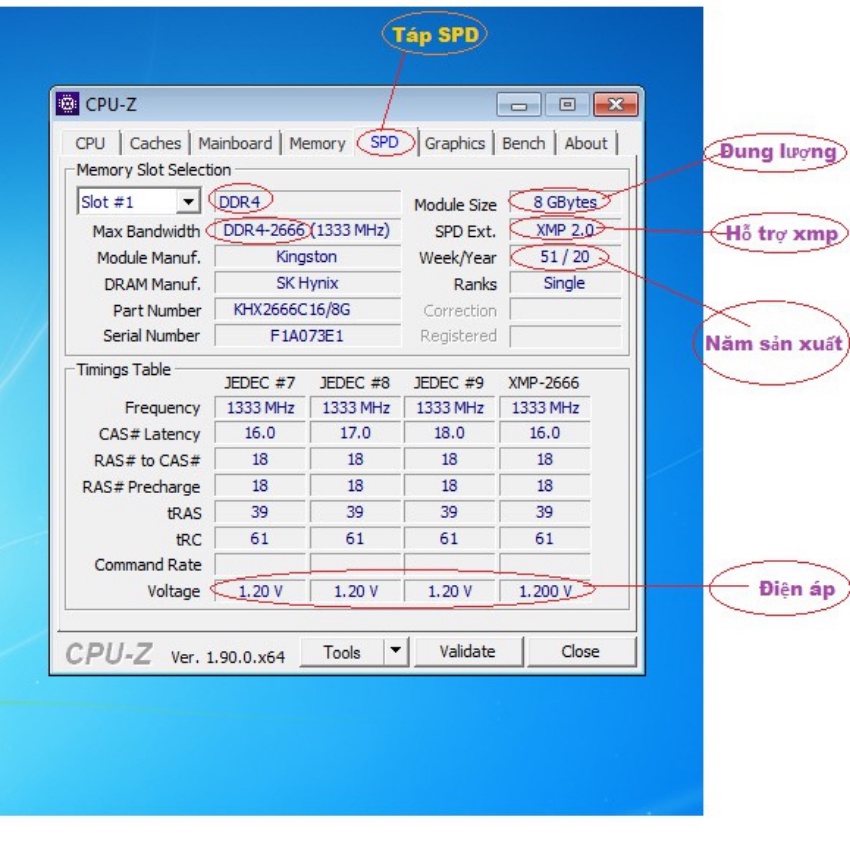Viewport: 850px width, 850px height.
Task: Click the tRAS value 39 under JEDEC #7
Action: click(260, 512)
